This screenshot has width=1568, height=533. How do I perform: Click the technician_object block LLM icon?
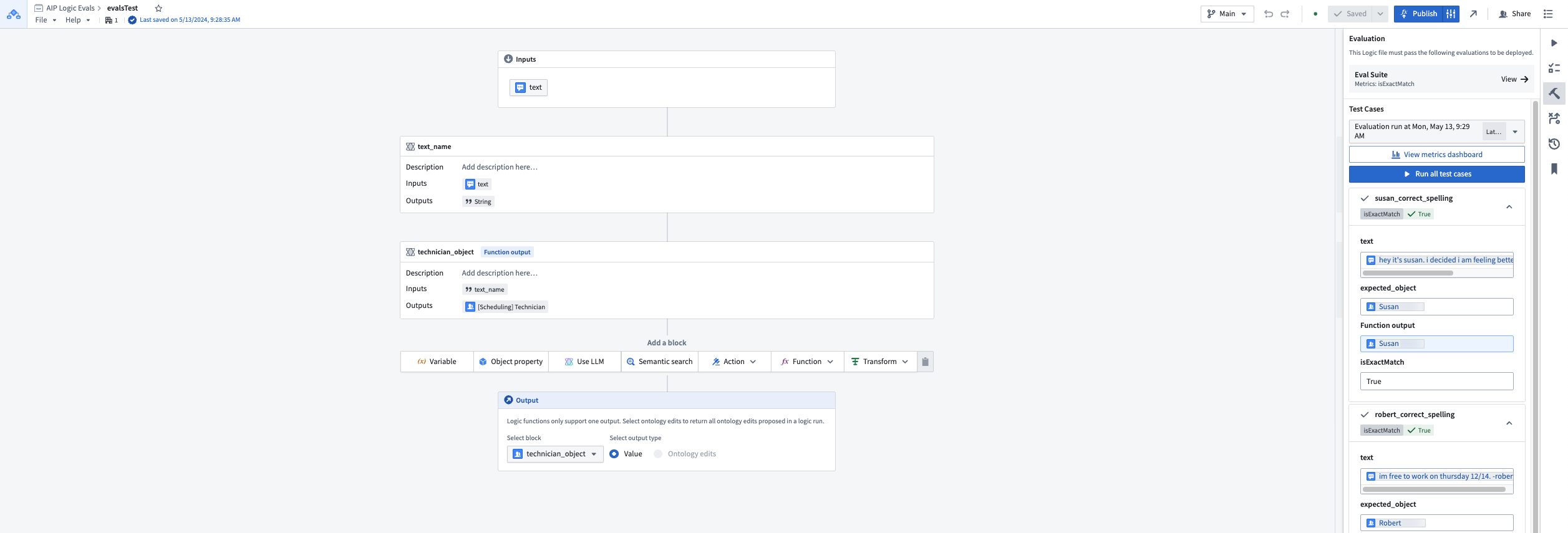coord(410,252)
